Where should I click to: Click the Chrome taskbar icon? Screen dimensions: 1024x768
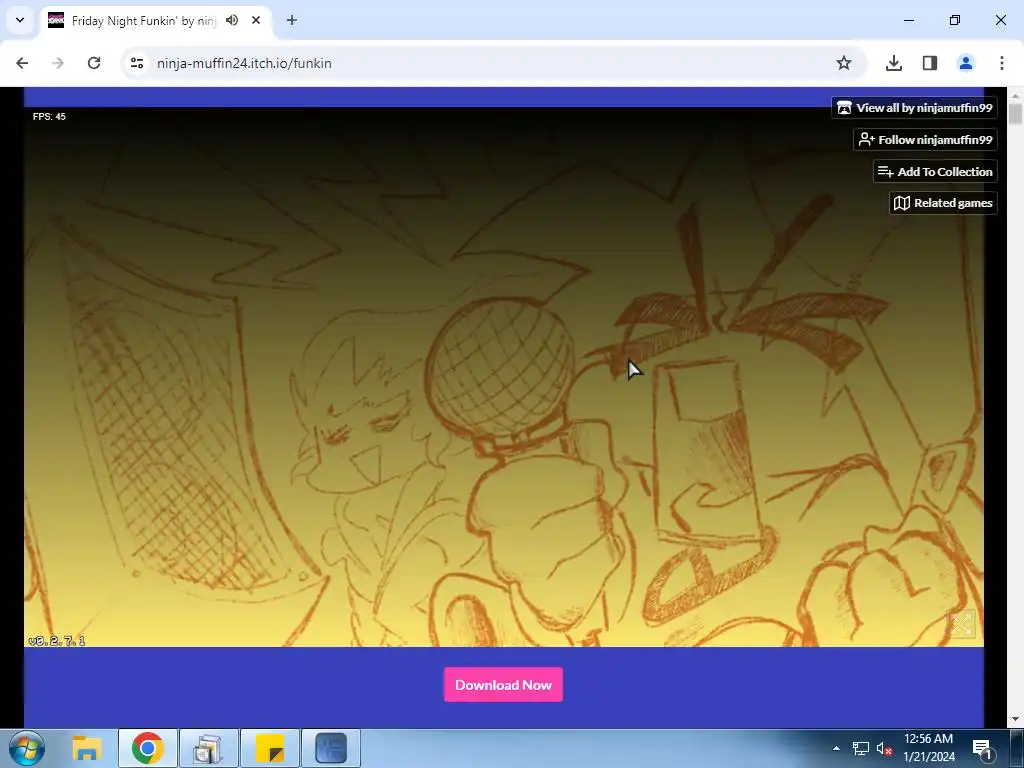148,748
